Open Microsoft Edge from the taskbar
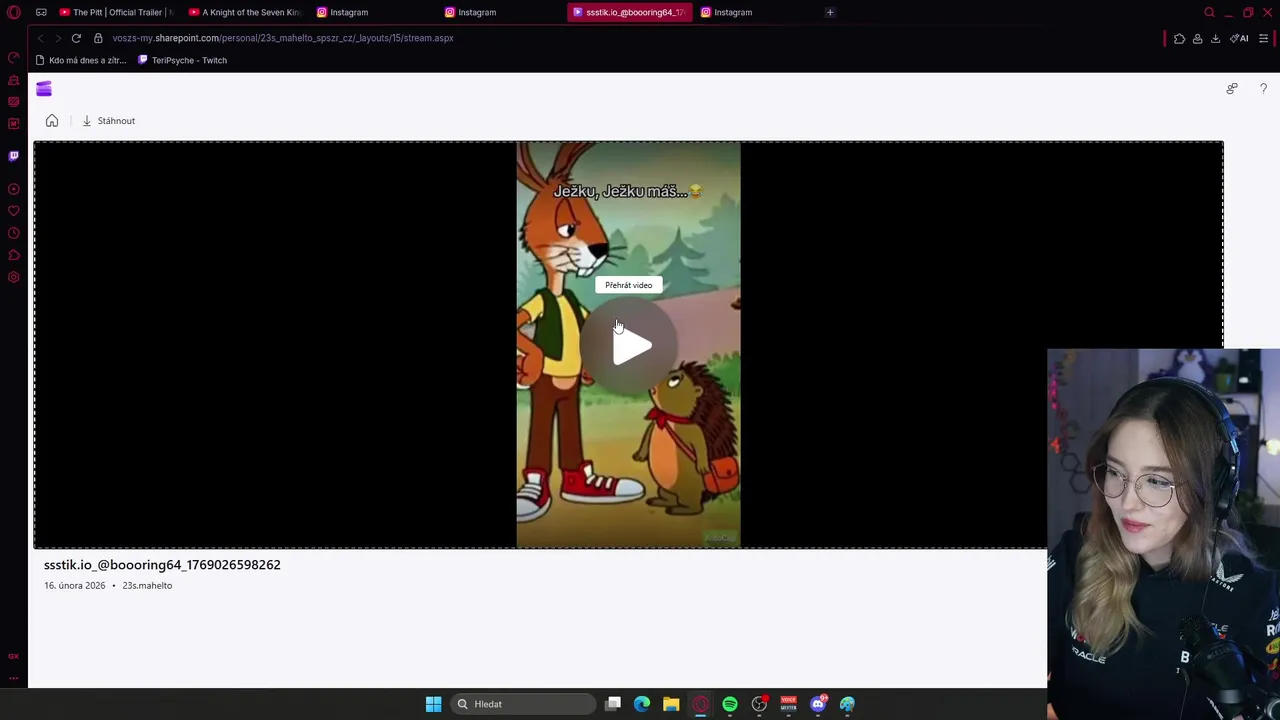The width and height of the screenshot is (1280, 720). pos(642,704)
